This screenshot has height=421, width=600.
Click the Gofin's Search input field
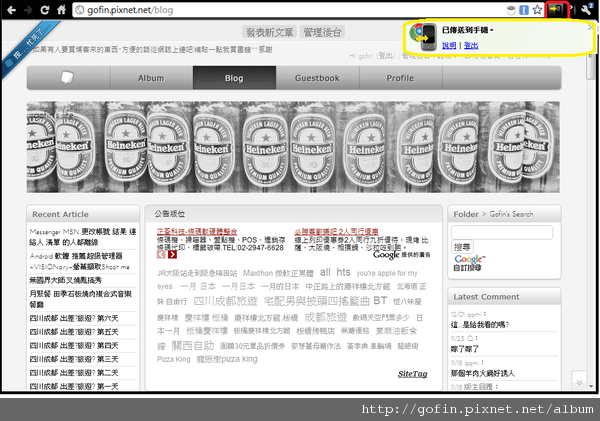click(x=502, y=232)
